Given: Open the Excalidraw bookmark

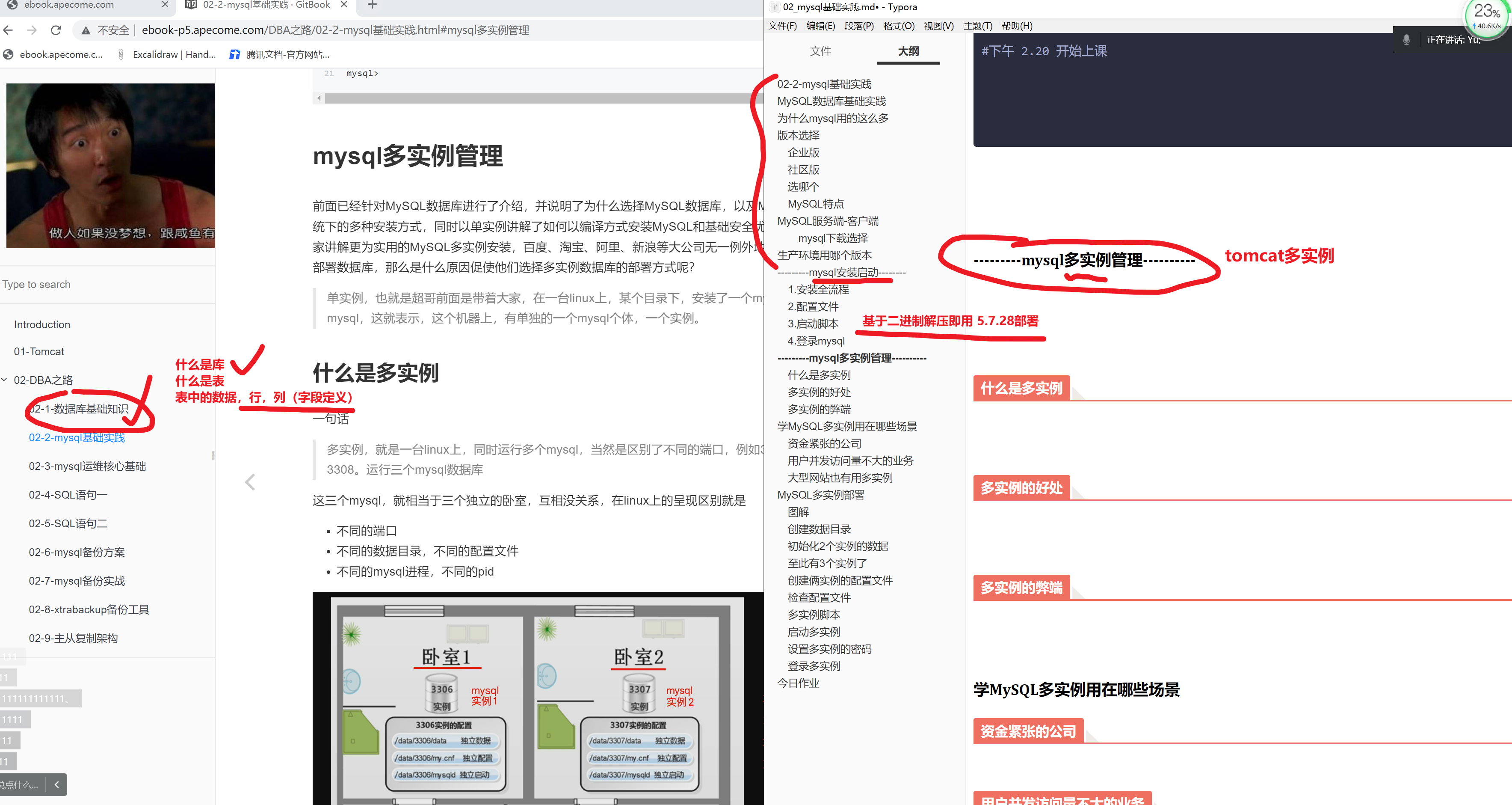Looking at the screenshot, I should tap(167, 55).
